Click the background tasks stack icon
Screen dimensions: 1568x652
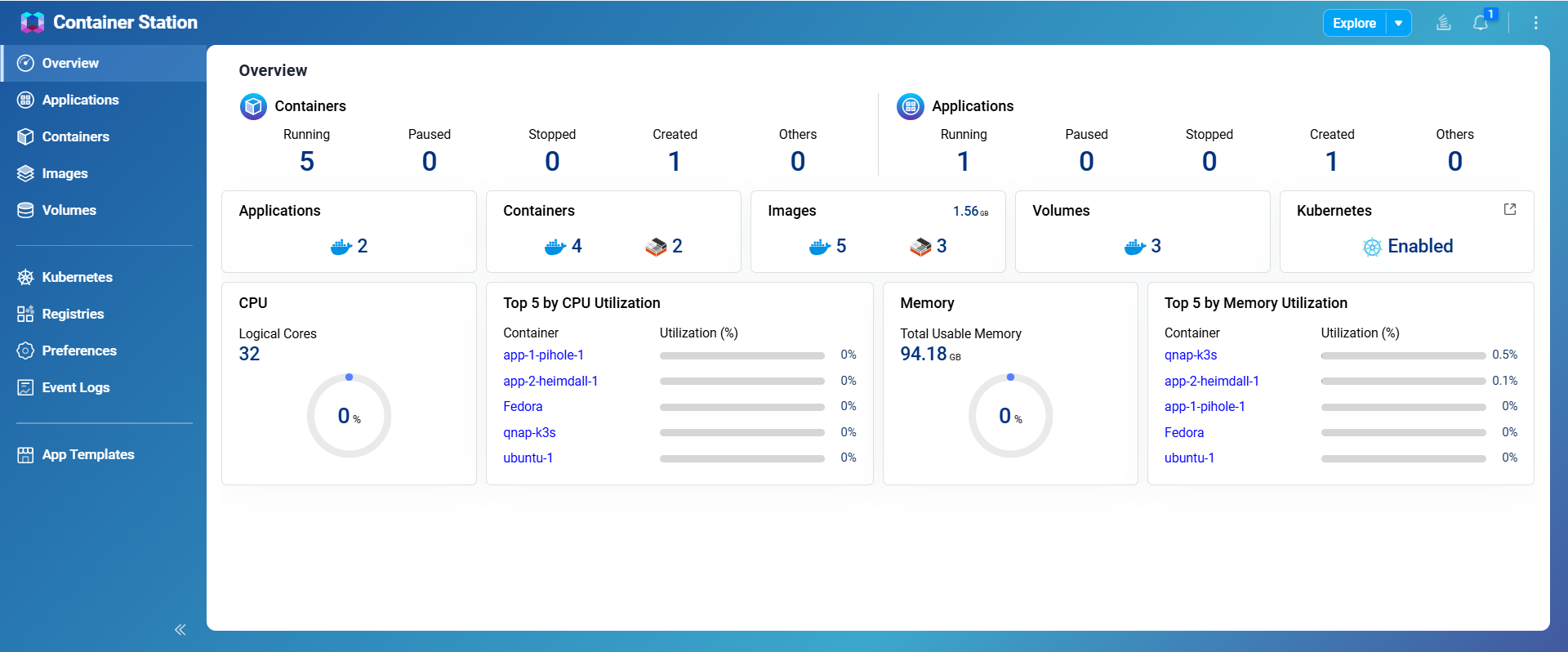coord(1444,23)
